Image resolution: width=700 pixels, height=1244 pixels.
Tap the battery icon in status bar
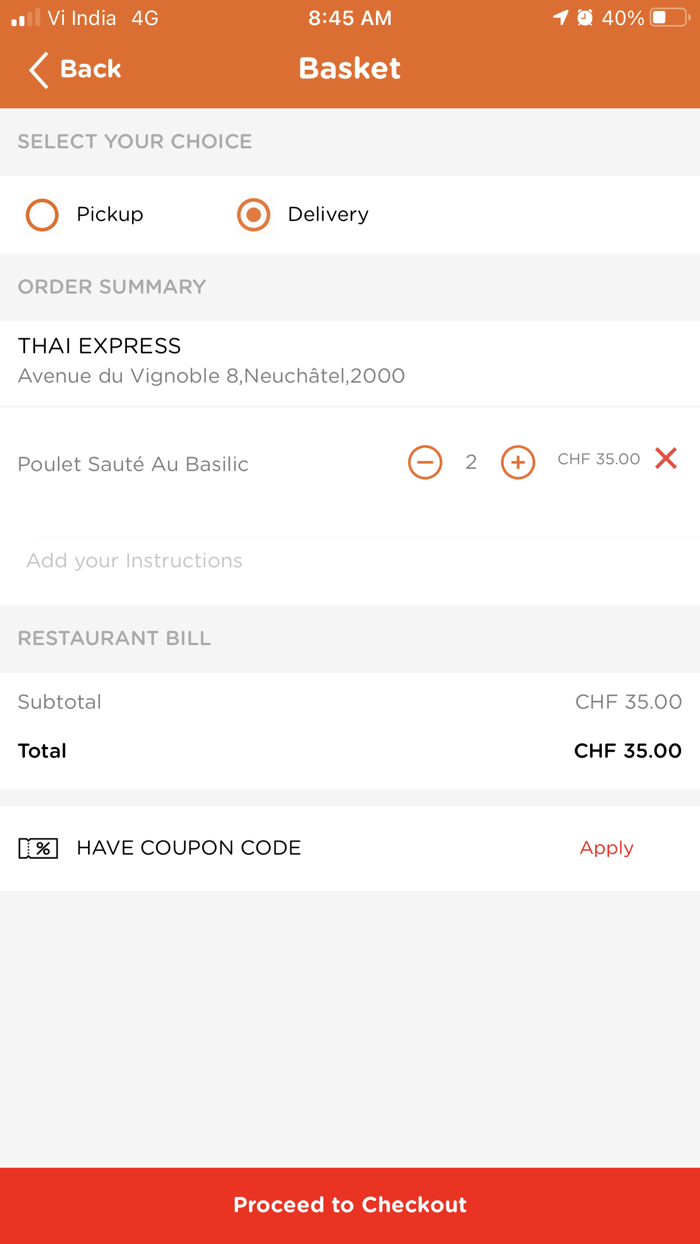pos(668,18)
